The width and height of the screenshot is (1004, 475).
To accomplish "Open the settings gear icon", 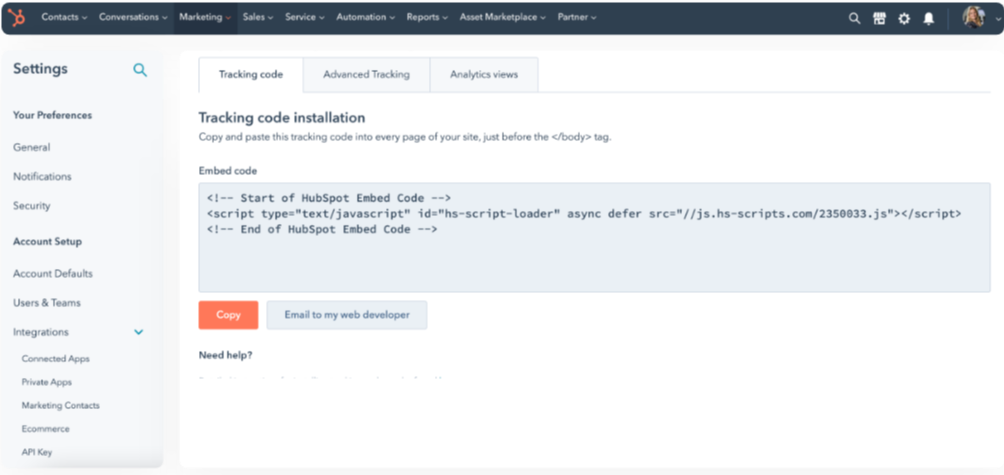I will click(x=903, y=19).
